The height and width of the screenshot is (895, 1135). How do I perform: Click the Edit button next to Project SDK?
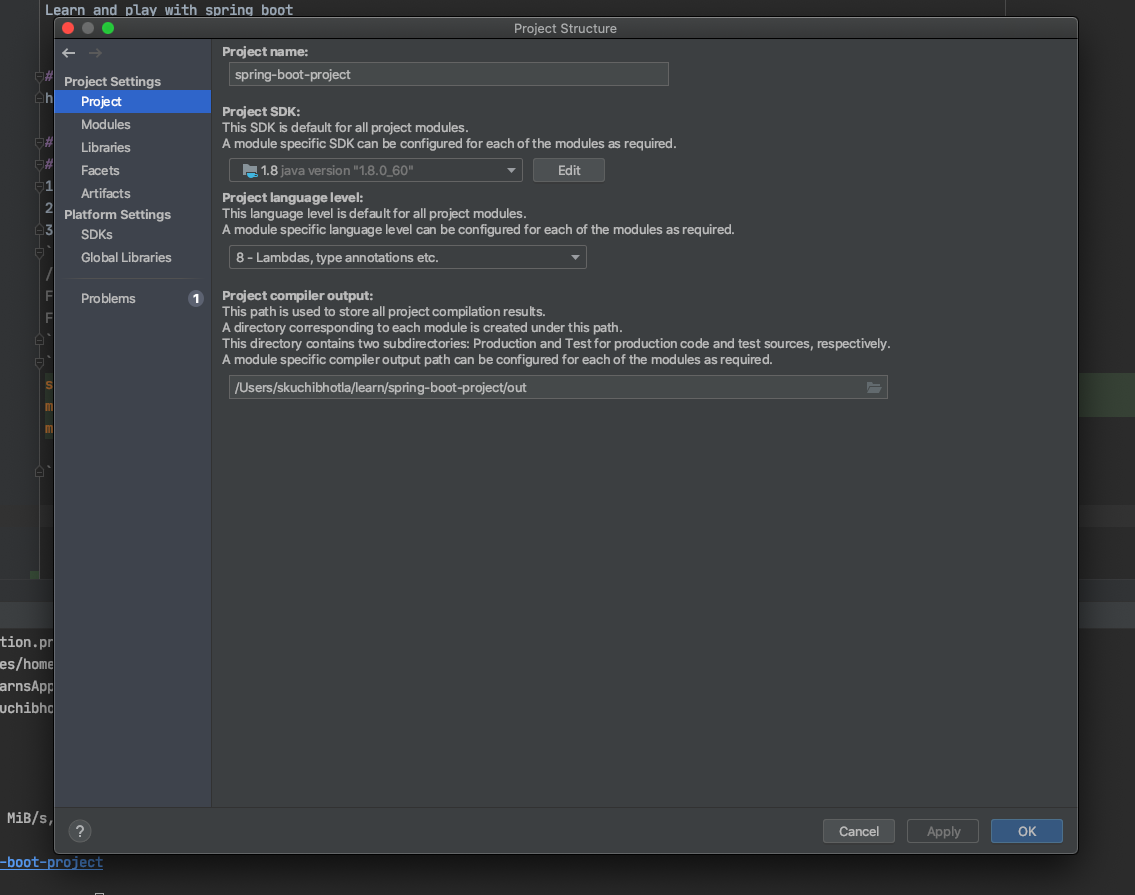[568, 170]
